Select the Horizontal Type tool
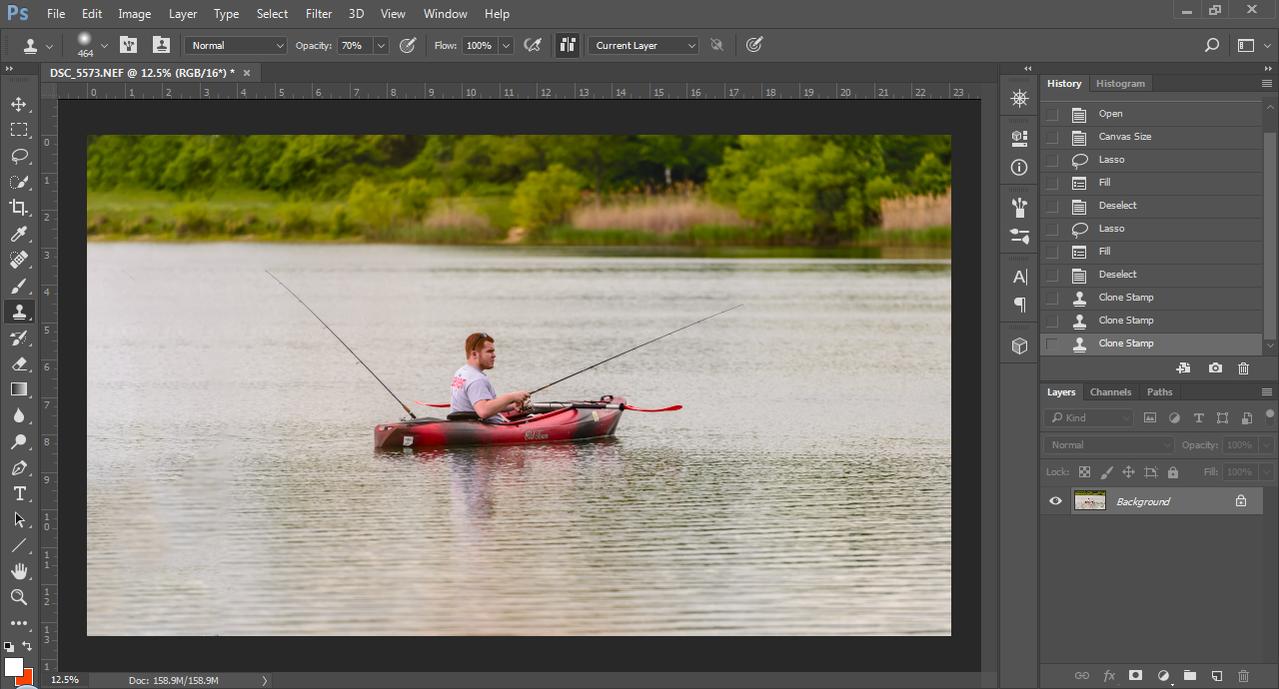The height and width of the screenshot is (689, 1279). [19, 494]
